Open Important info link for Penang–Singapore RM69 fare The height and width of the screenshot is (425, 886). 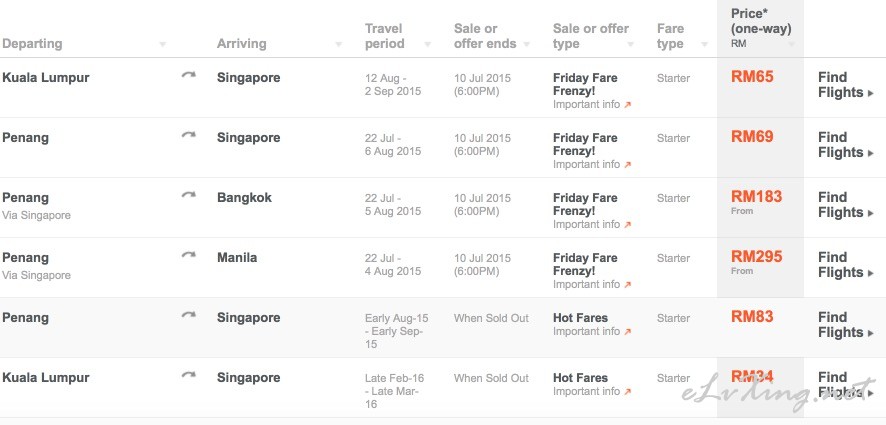click(x=592, y=164)
